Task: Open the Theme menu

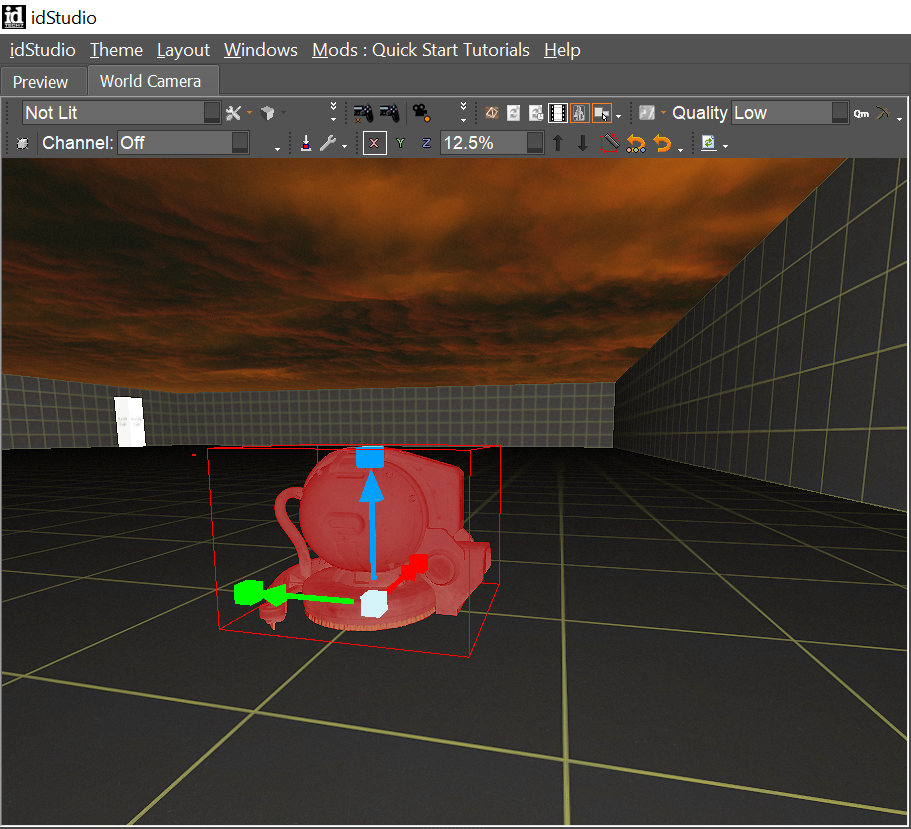Action: (116, 50)
